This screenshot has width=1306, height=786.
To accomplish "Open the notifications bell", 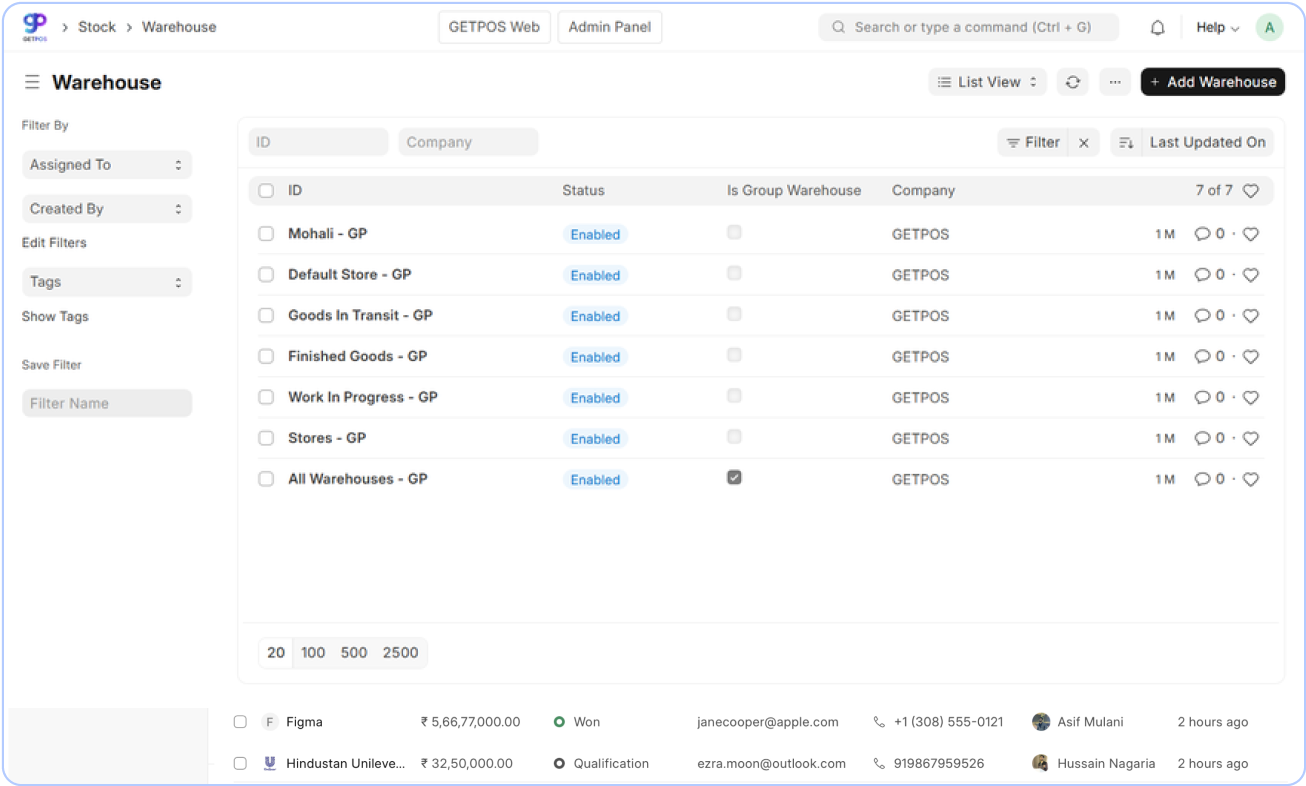I will pos(1157,28).
